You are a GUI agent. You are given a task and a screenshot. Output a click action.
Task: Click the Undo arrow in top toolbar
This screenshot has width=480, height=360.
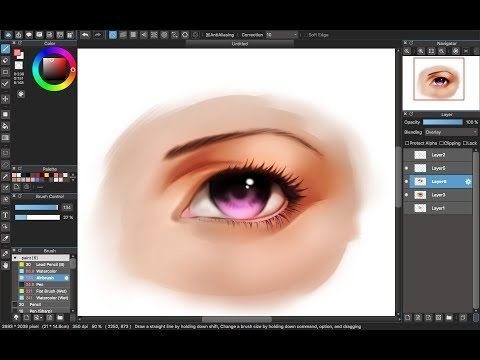point(86,35)
